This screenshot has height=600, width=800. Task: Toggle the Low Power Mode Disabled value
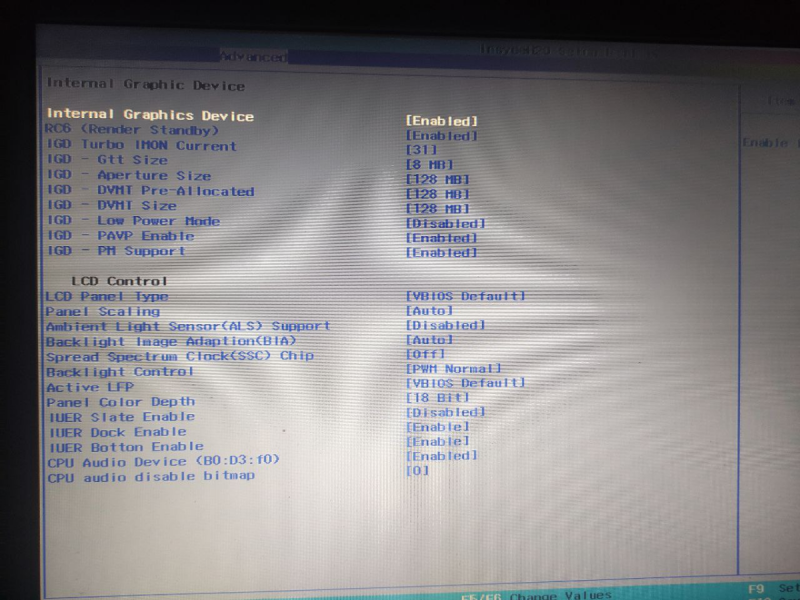coord(445,223)
